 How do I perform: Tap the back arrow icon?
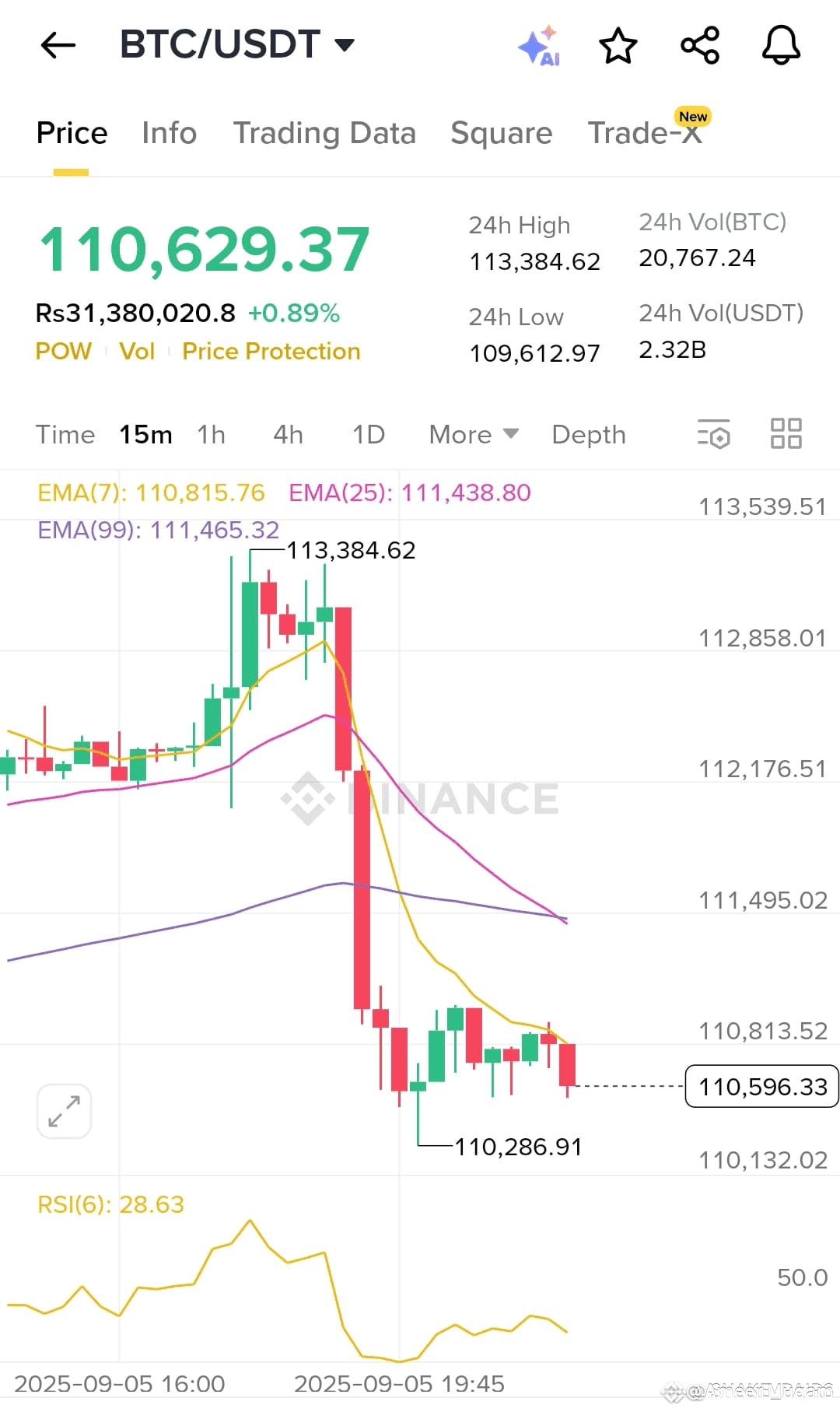(58, 45)
